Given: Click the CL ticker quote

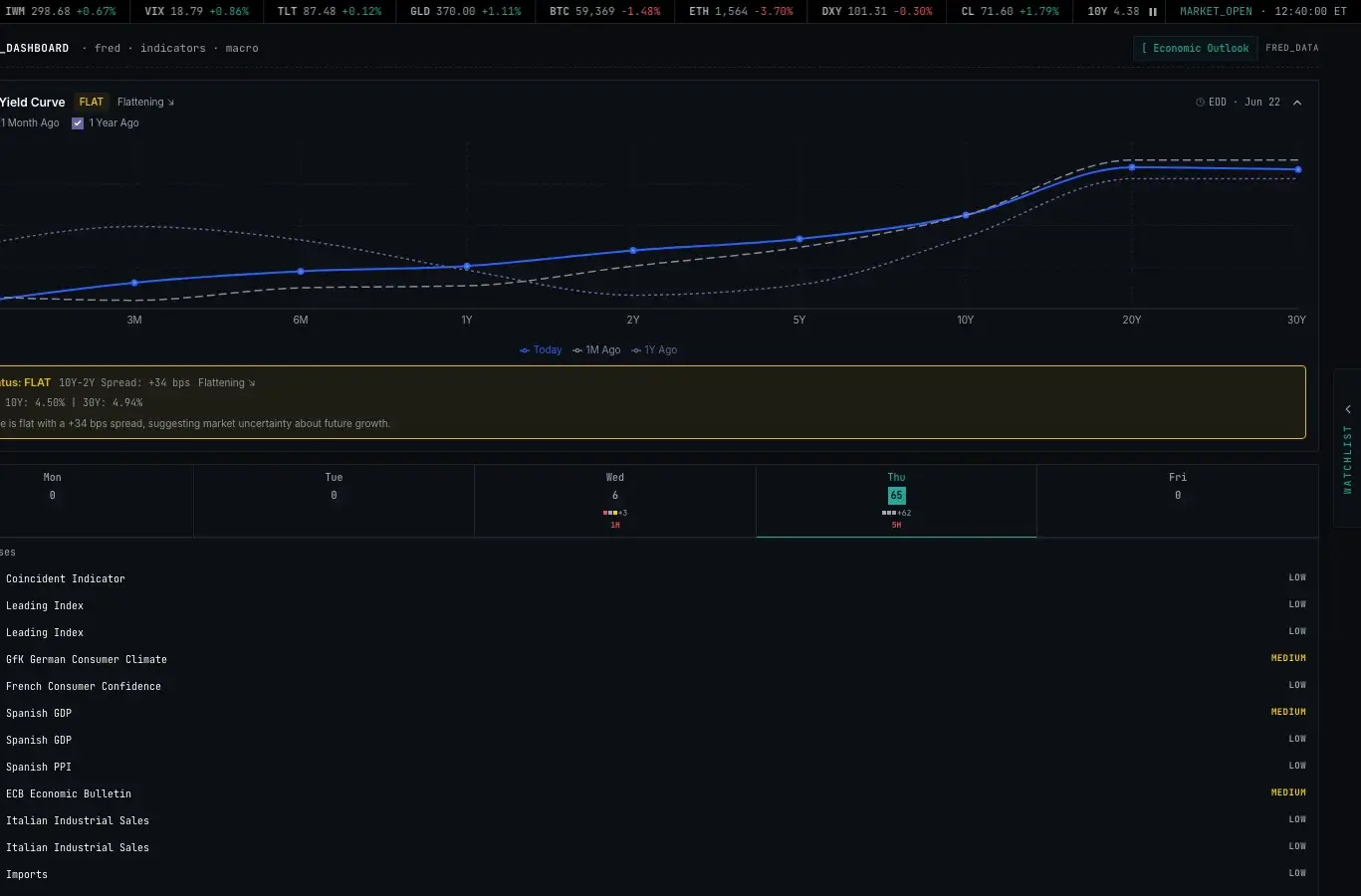Looking at the screenshot, I should click(1010, 12).
